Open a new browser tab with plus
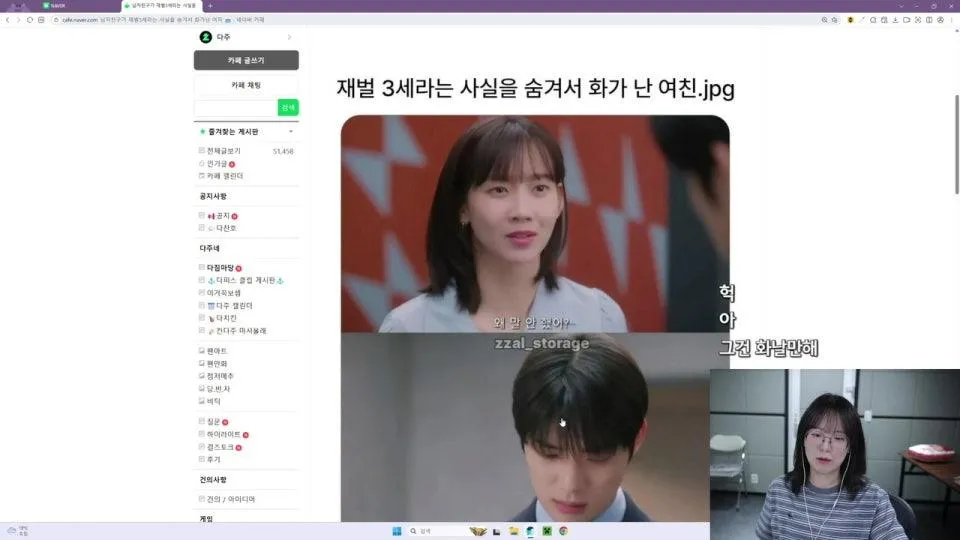The height and width of the screenshot is (540, 960). pos(210,6)
